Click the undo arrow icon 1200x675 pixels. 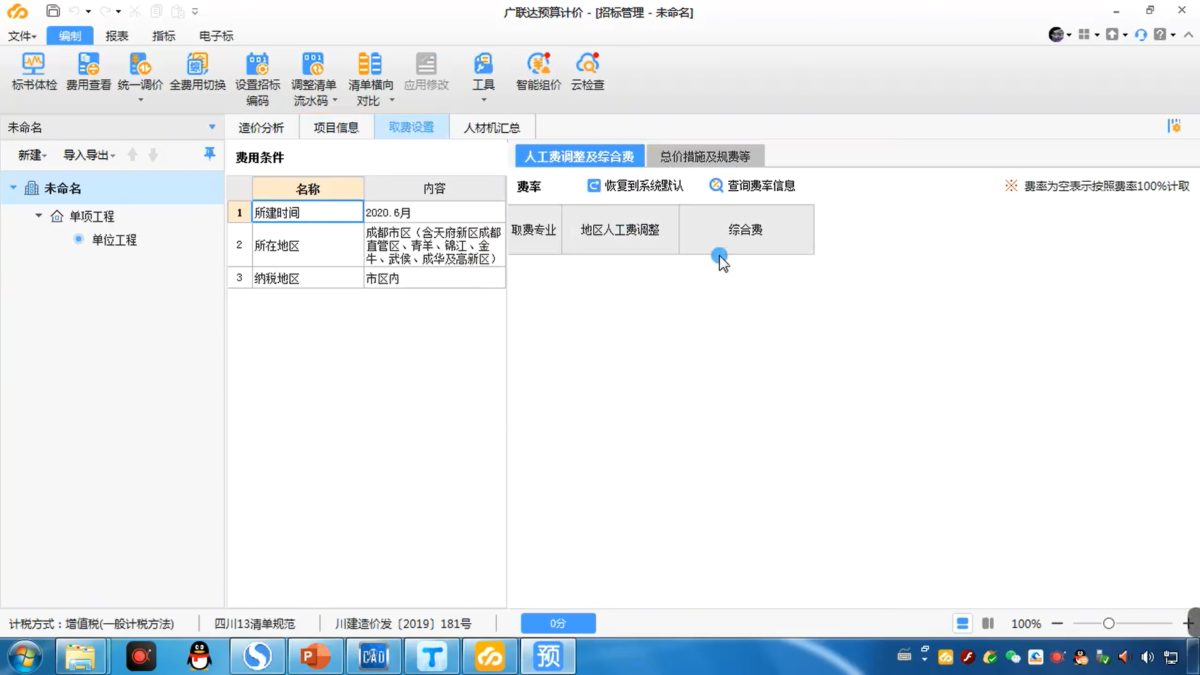(75, 11)
